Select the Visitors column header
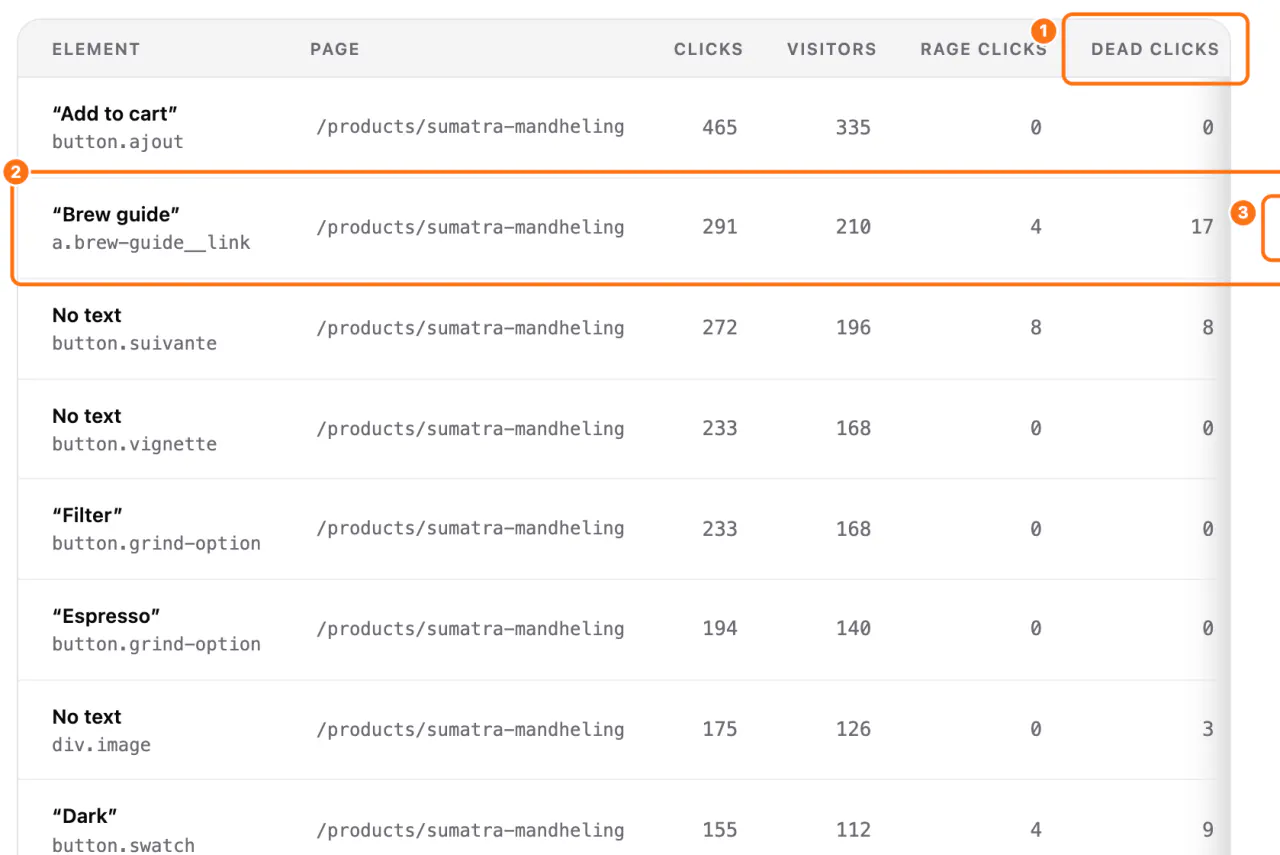Screen dimensions: 1280x855 point(831,49)
